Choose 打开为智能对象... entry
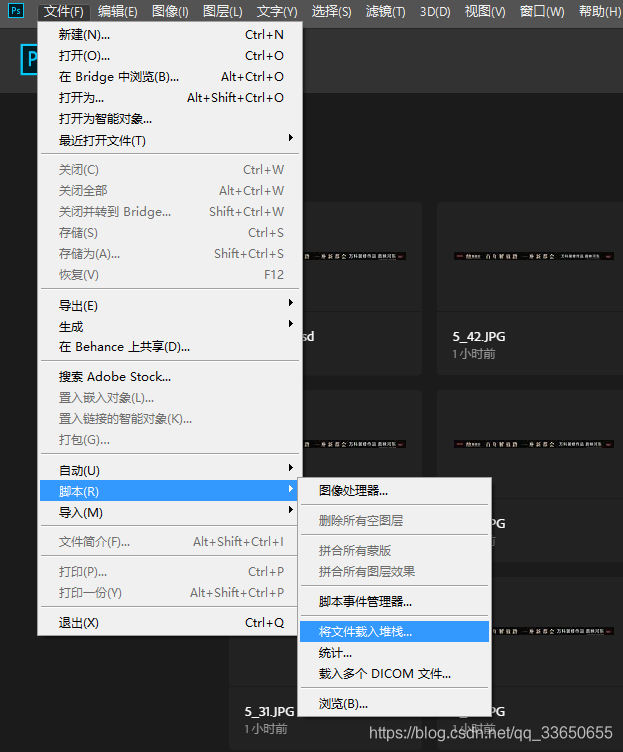Image resolution: width=623 pixels, height=752 pixels. (170, 119)
